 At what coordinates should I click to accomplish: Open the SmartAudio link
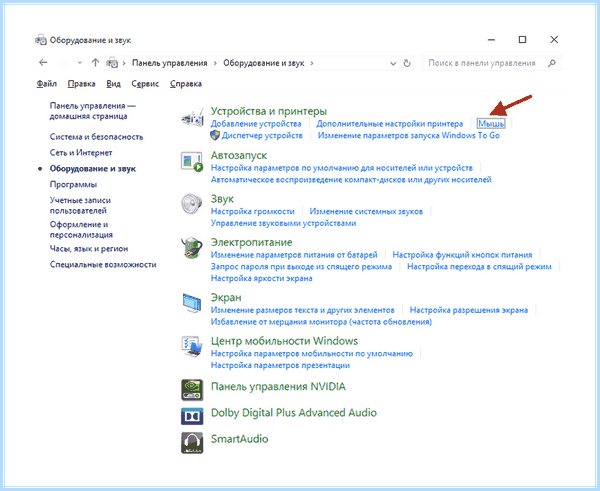(240, 439)
